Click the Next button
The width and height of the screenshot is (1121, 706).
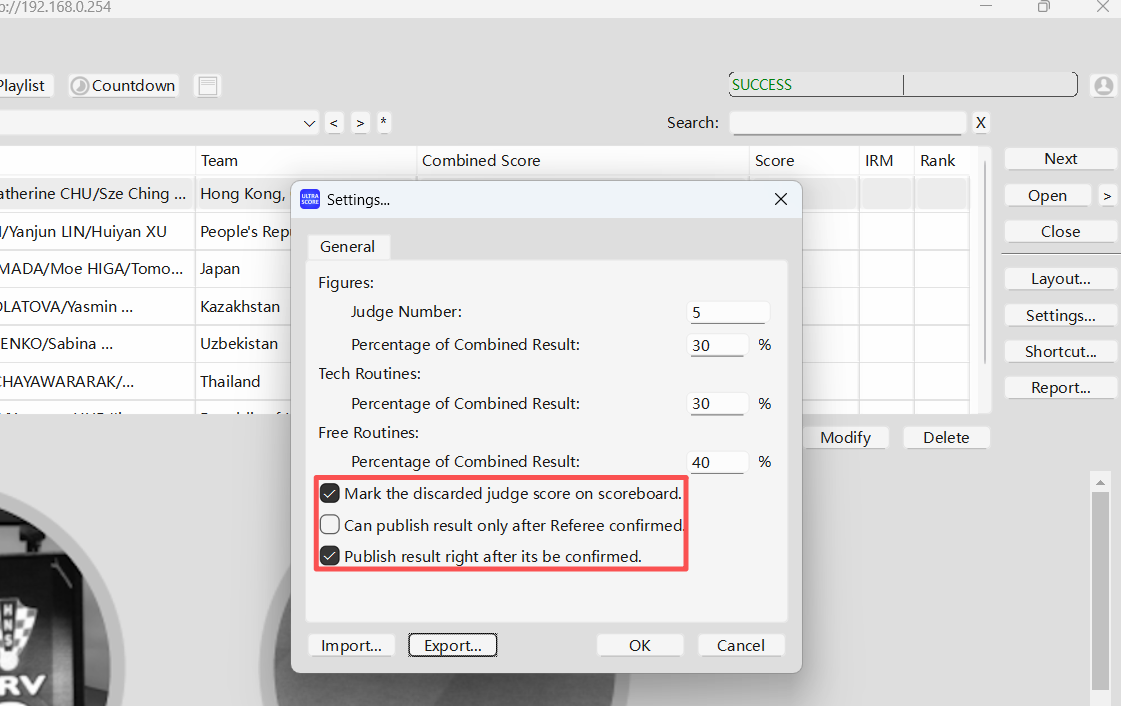tap(1060, 159)
